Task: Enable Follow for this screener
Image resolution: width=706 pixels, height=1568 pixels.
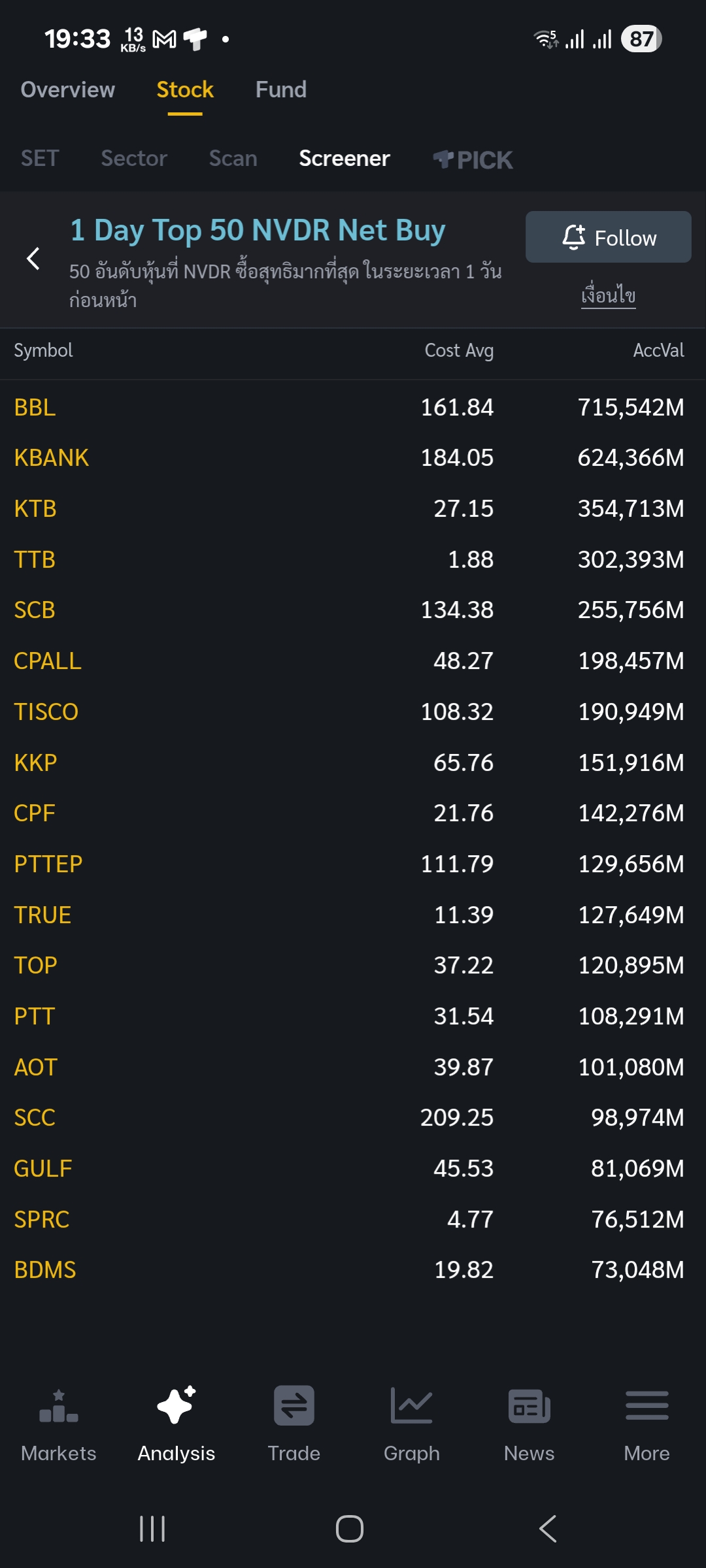Action: 607,237
